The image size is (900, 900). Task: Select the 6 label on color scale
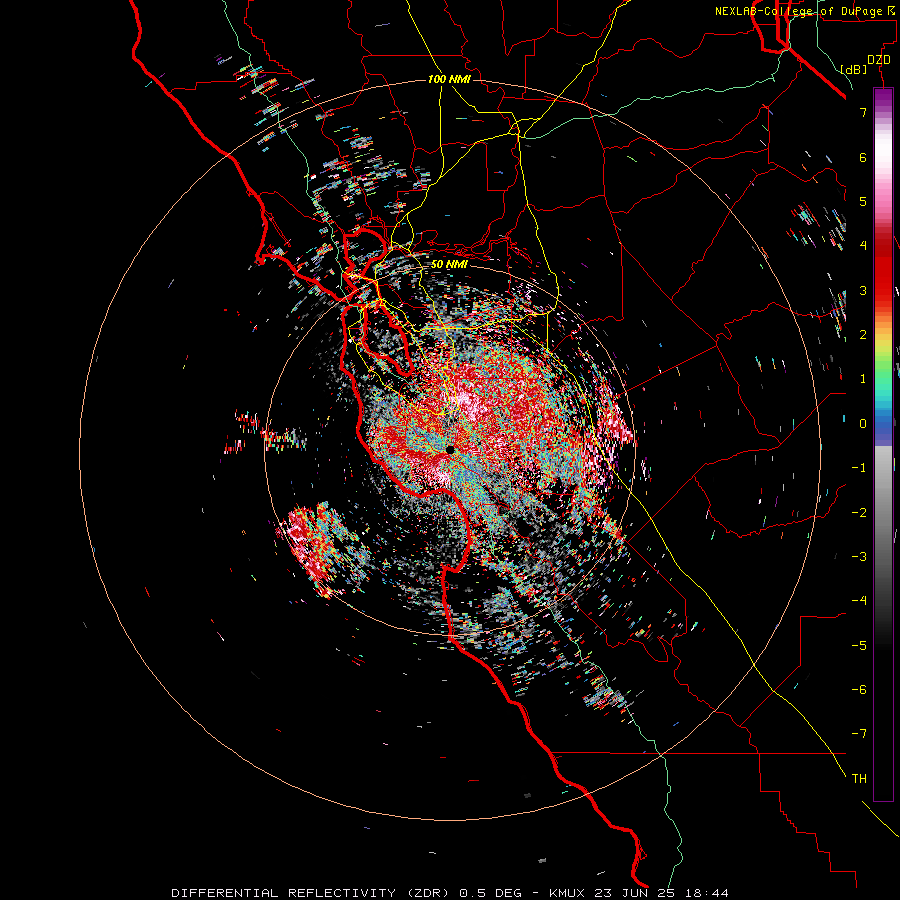click(863, 157)
